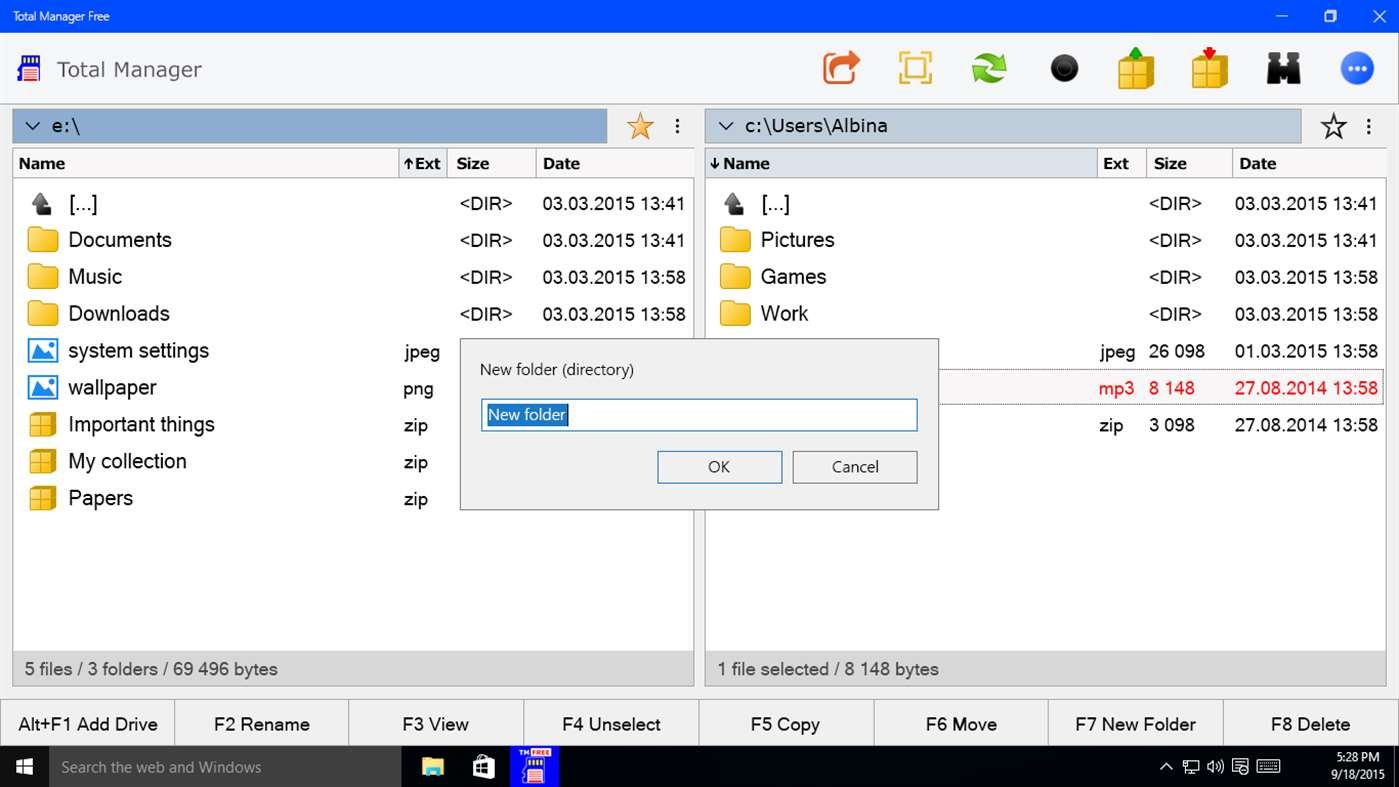The image size is (1399, 787).
Task: Sort left panel by Size column
Action: [x=492, y=164]
